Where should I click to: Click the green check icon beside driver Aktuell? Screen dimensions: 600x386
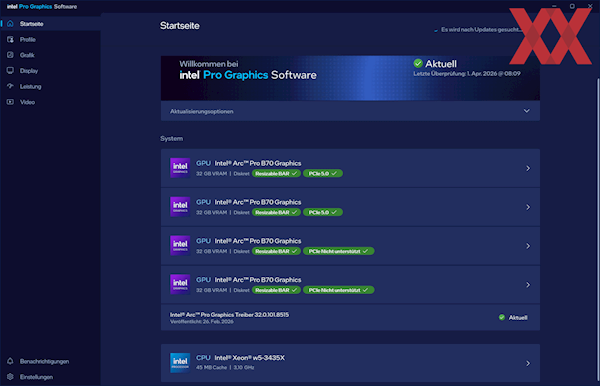[502, 317]
